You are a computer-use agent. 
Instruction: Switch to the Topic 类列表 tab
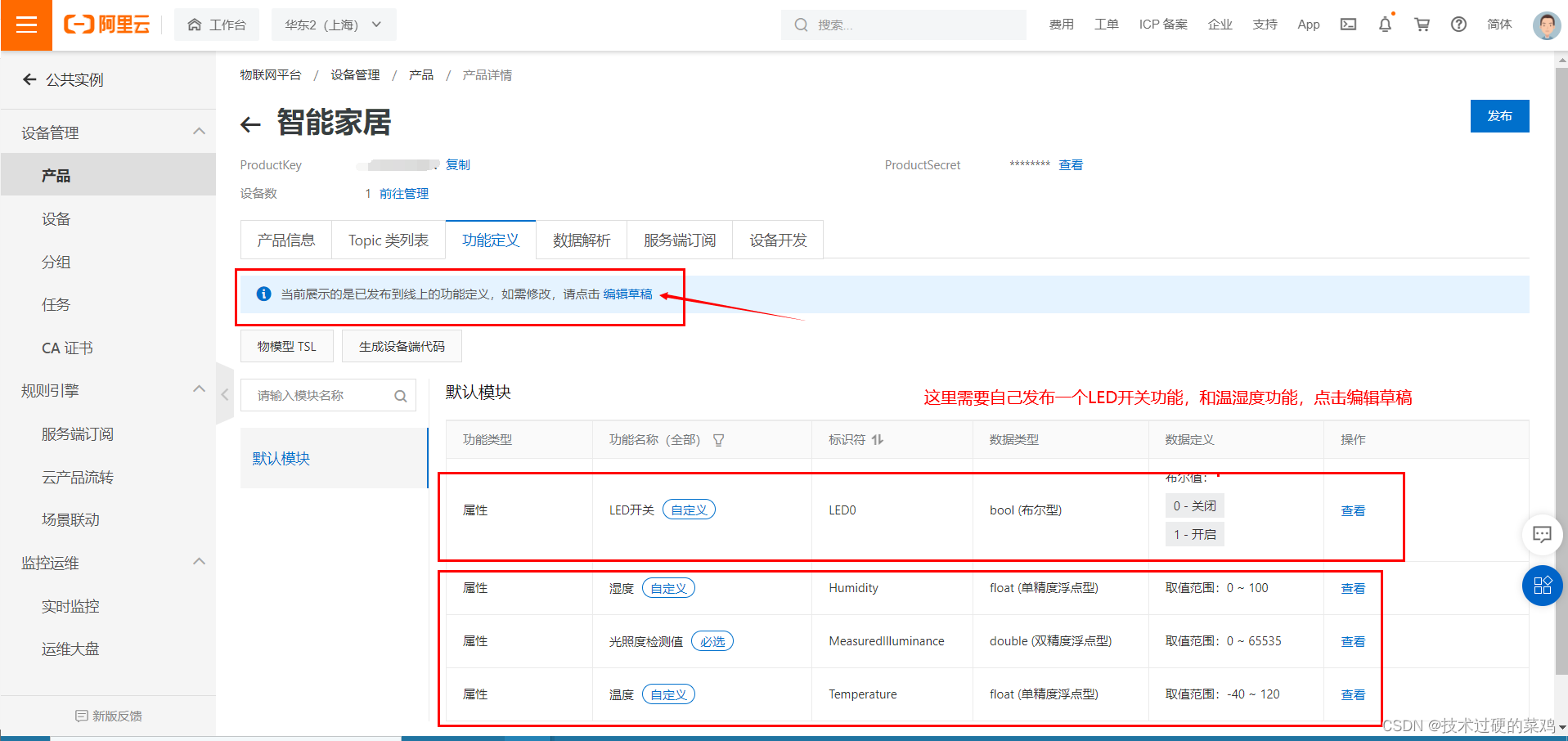tap(389, 240)
